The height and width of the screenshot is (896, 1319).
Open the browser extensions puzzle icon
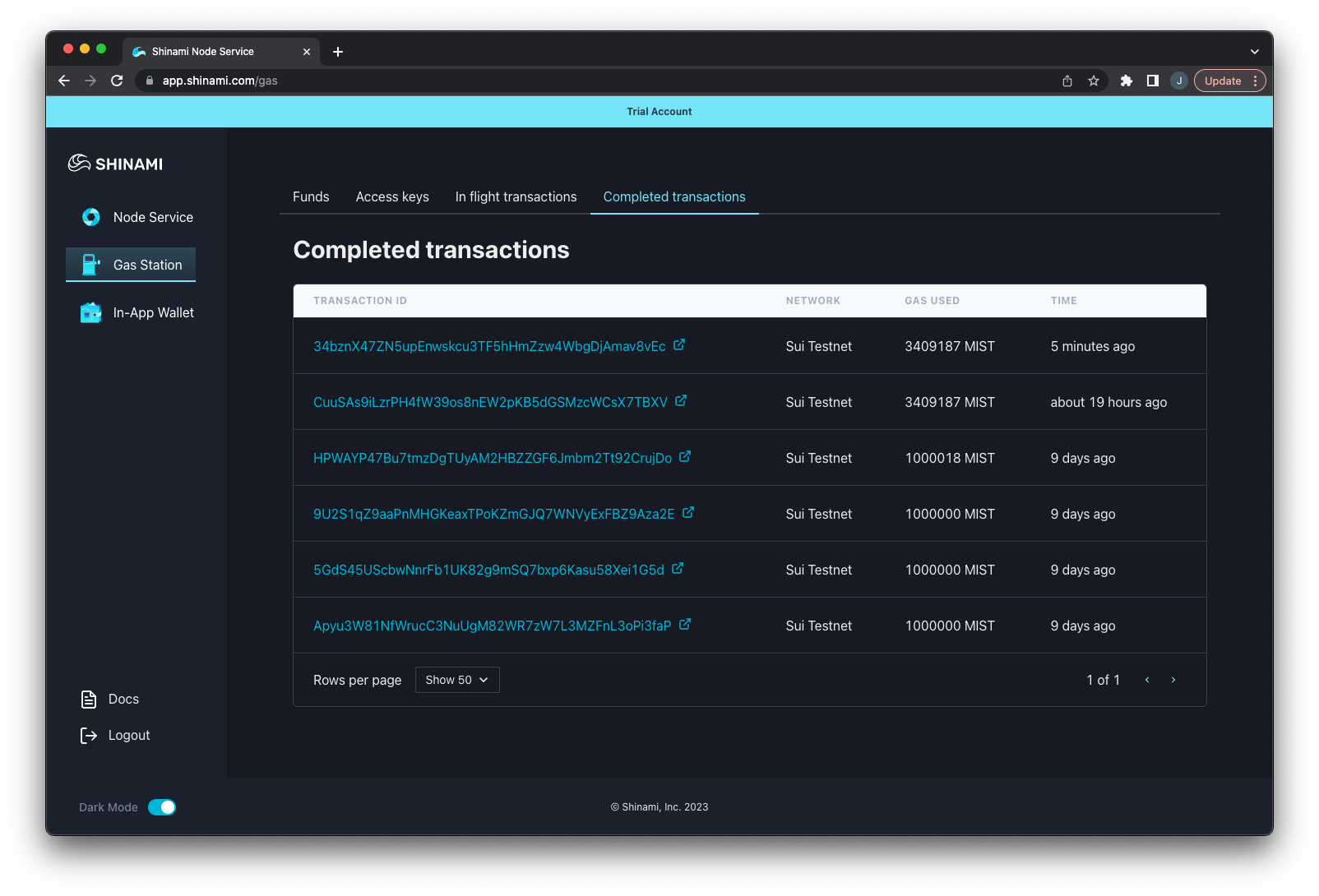point(1127,81)
